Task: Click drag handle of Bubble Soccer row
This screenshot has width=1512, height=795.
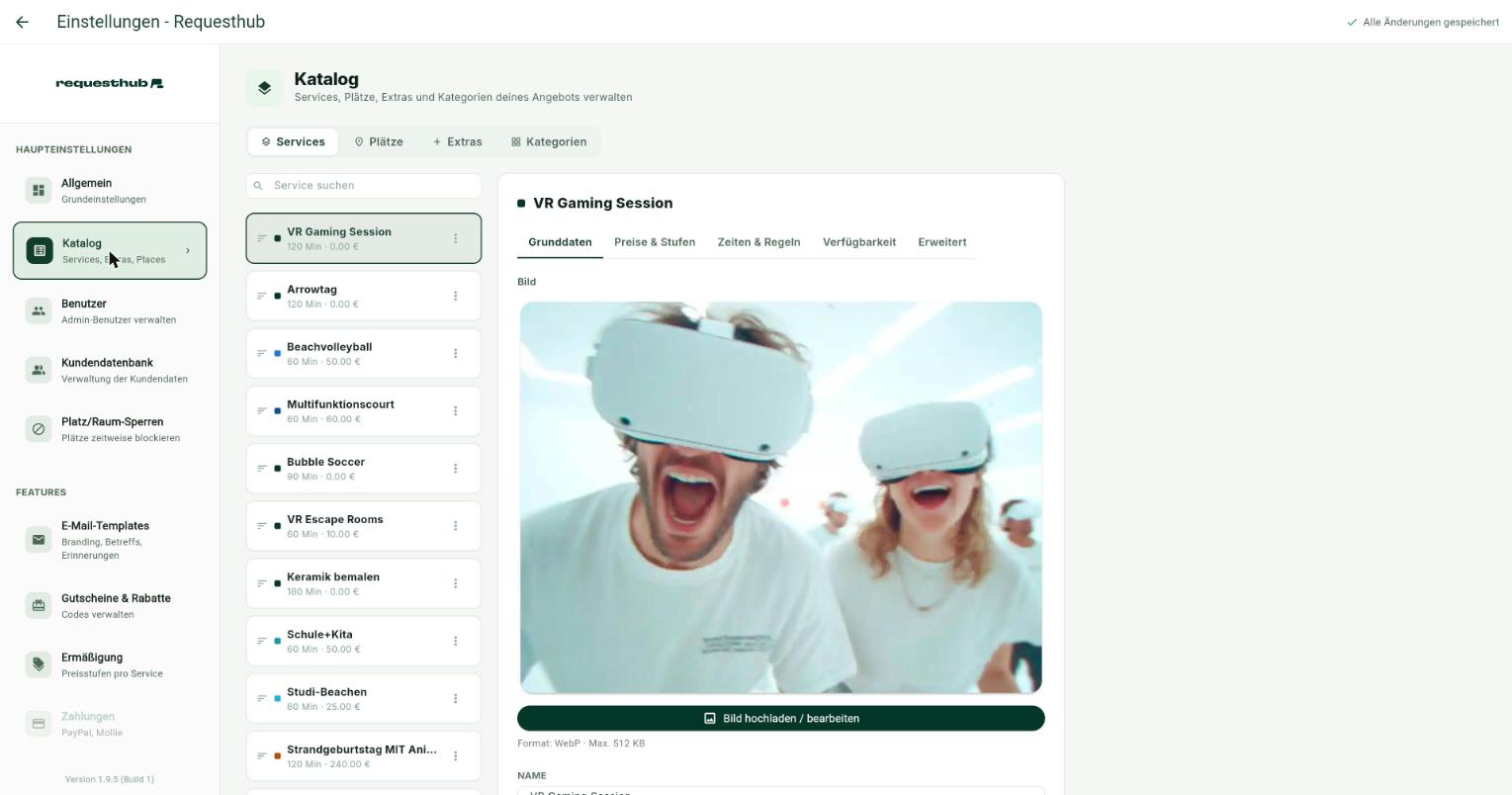Action: pos(262,469)
